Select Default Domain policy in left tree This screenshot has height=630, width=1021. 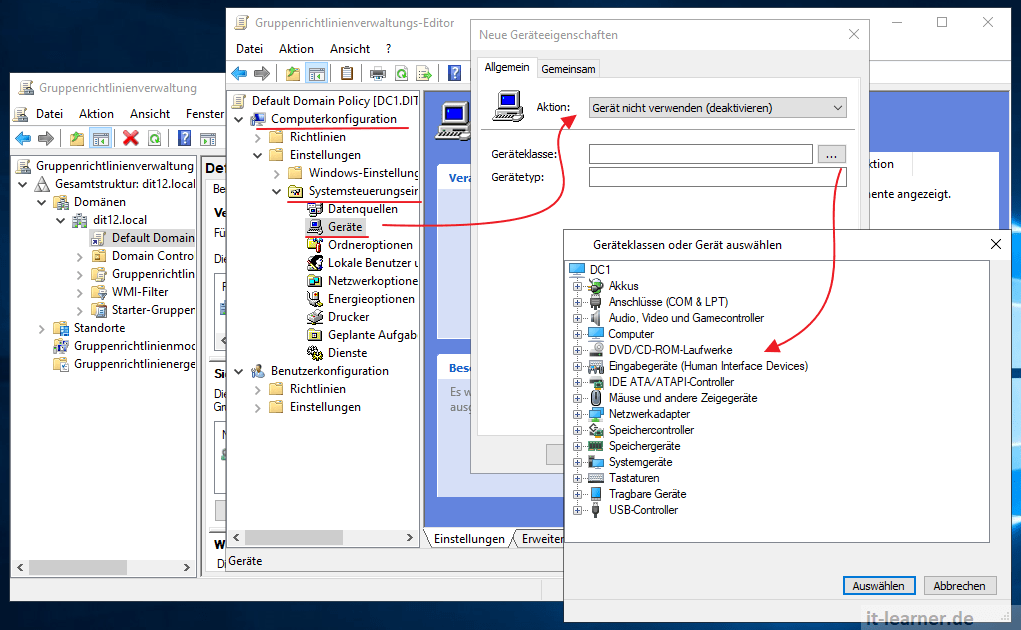[153, 238]
